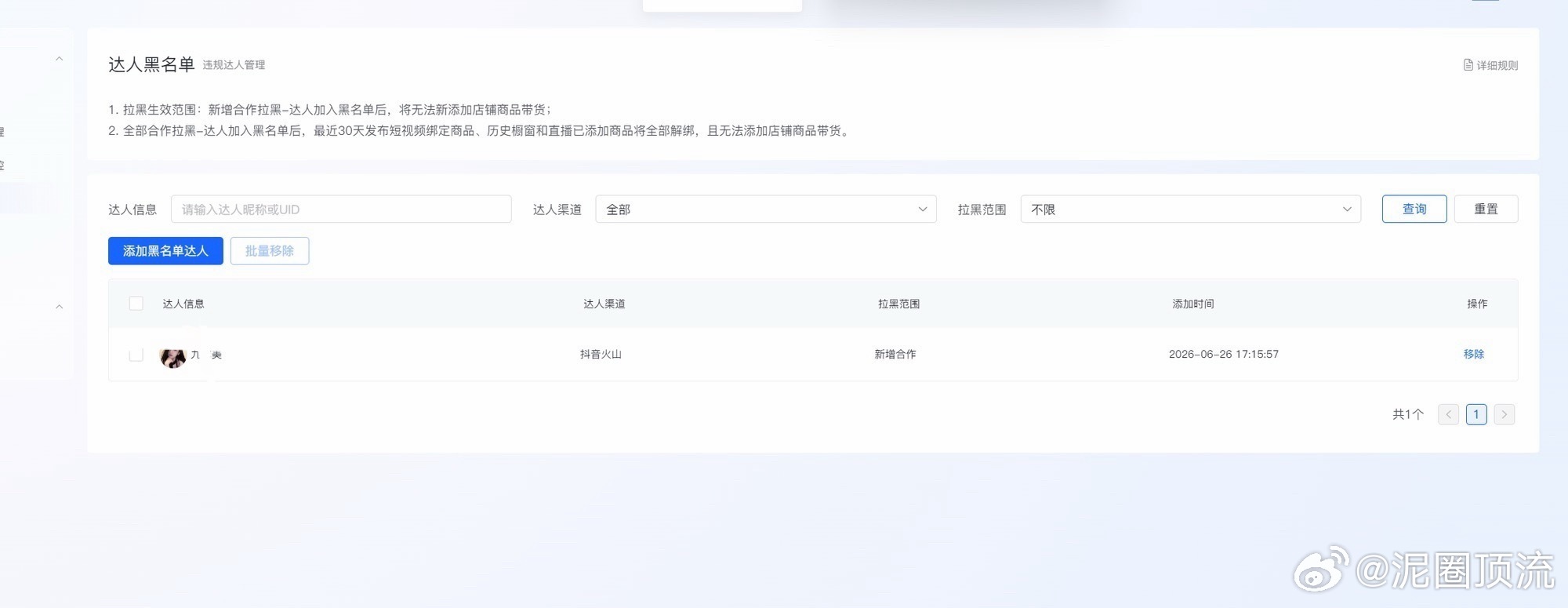Click the 拉黑范围 column header
1568x608 pixels.
(x=898, y=304)
